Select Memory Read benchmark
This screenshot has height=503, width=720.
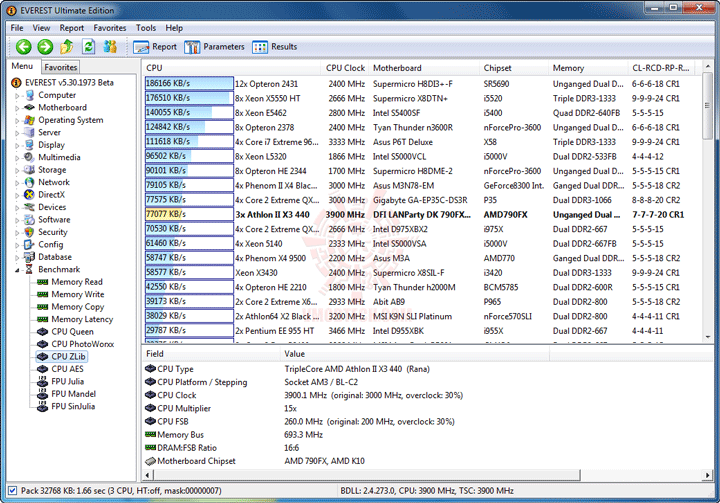click(77, 282)
